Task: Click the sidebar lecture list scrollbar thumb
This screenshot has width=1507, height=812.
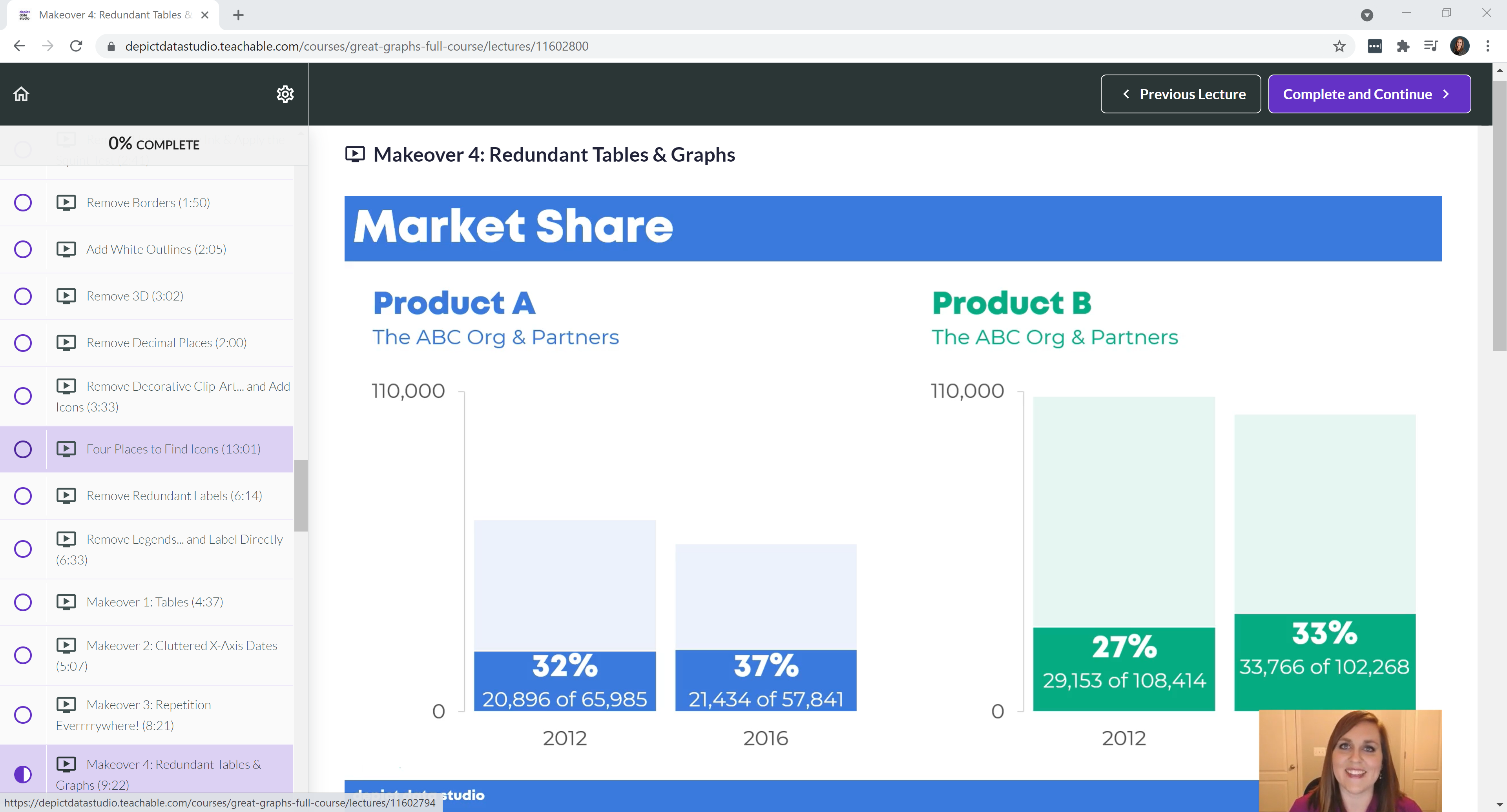Action: [x=301, y=495]
